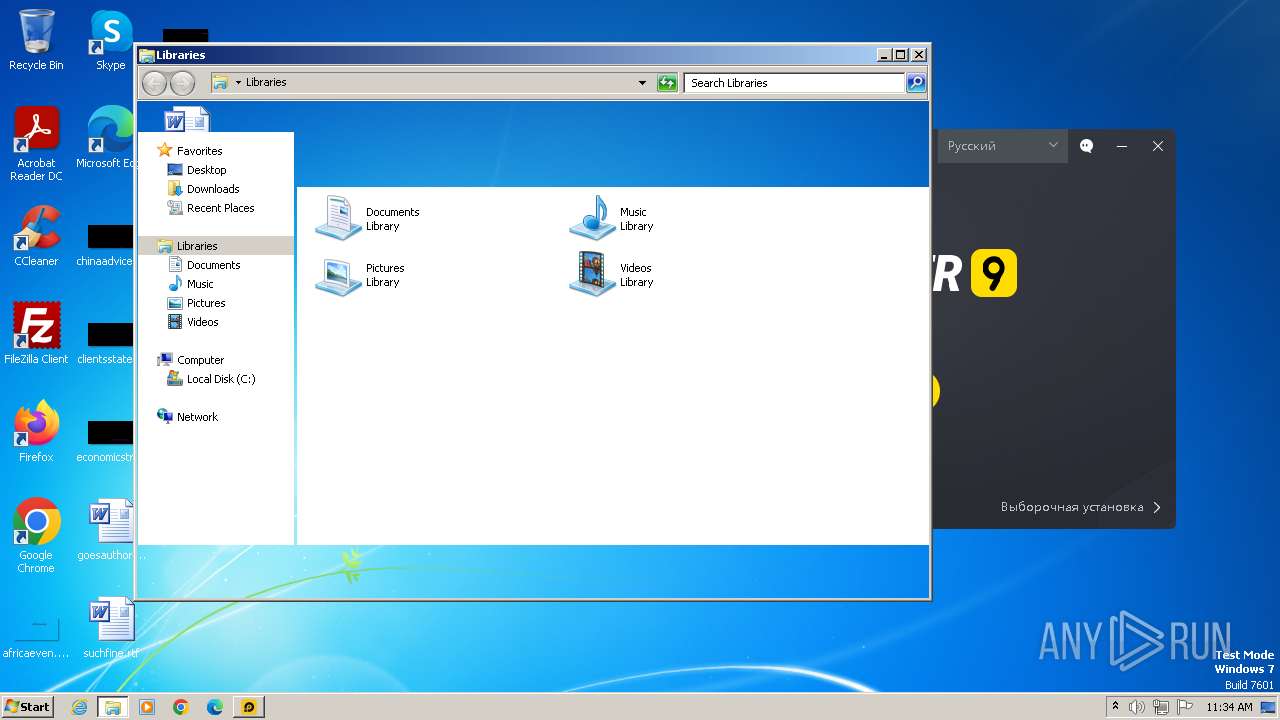Select the chinaadvice desktop file
Viewport: 1280px width, 720px height.
pyautogui.click(x=106, y=246)
